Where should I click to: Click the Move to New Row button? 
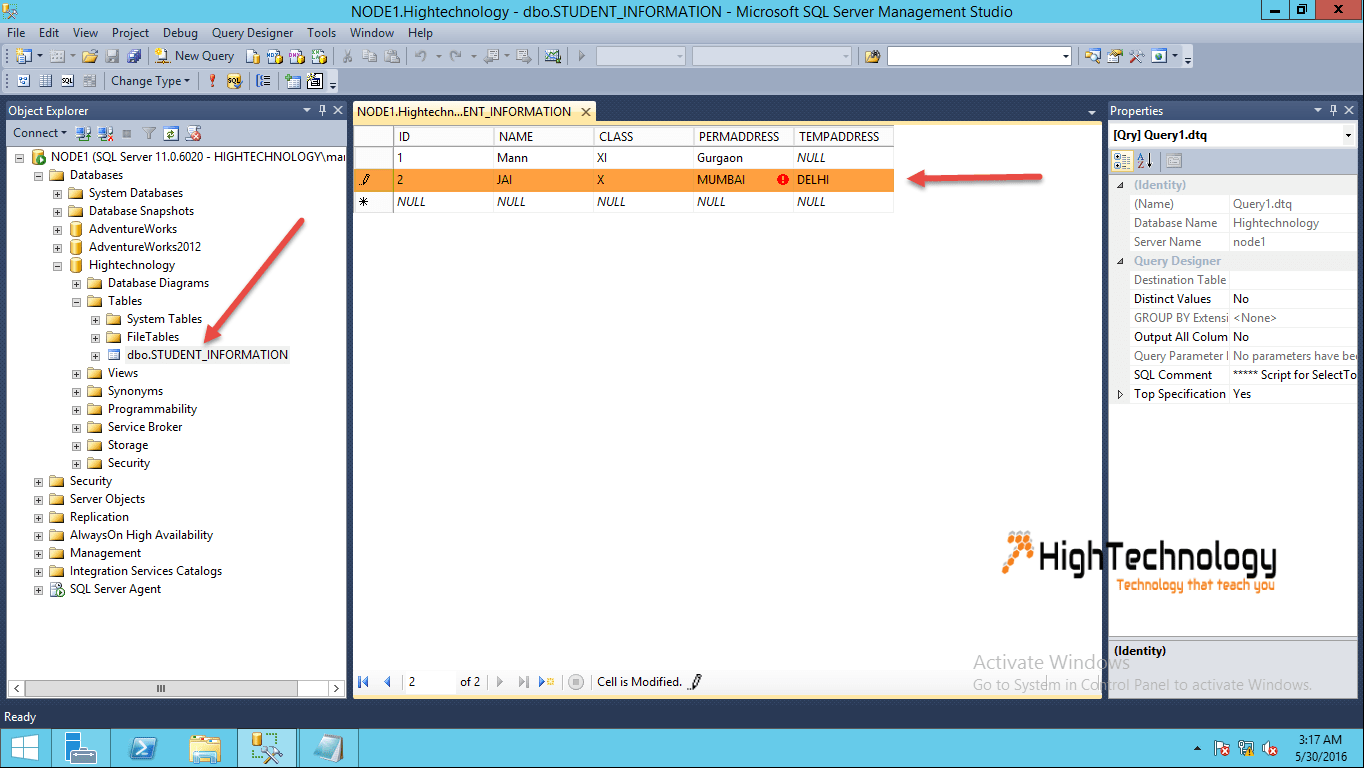[546, 682]
